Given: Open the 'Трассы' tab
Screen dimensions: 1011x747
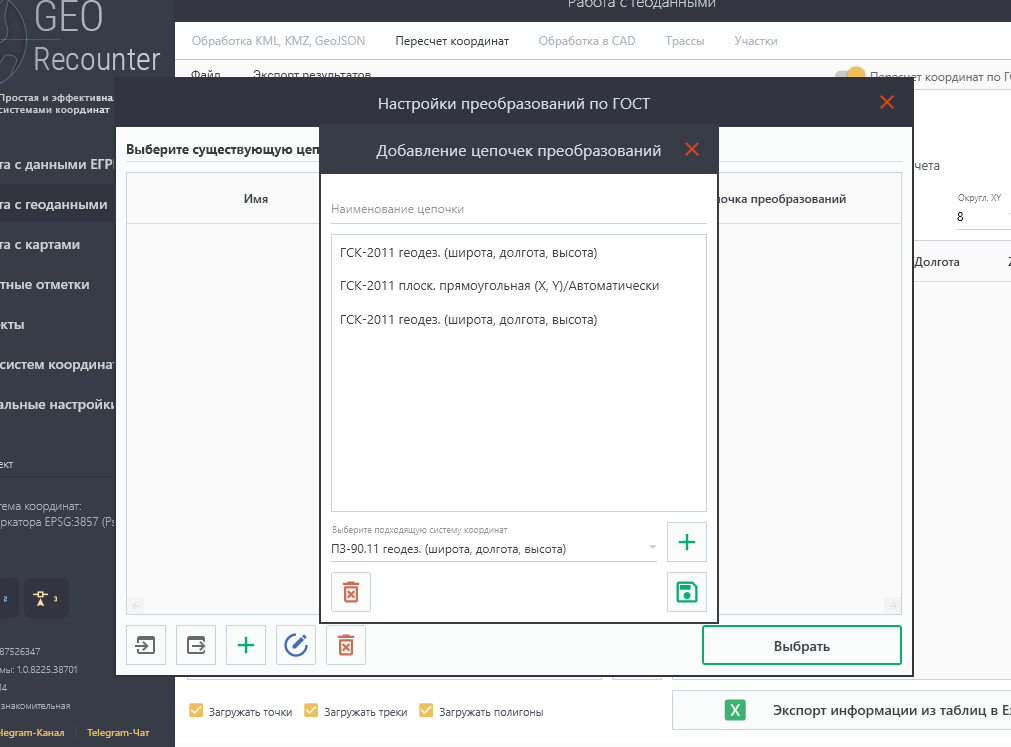Looking at the screenshot, I should click(684, 41).
